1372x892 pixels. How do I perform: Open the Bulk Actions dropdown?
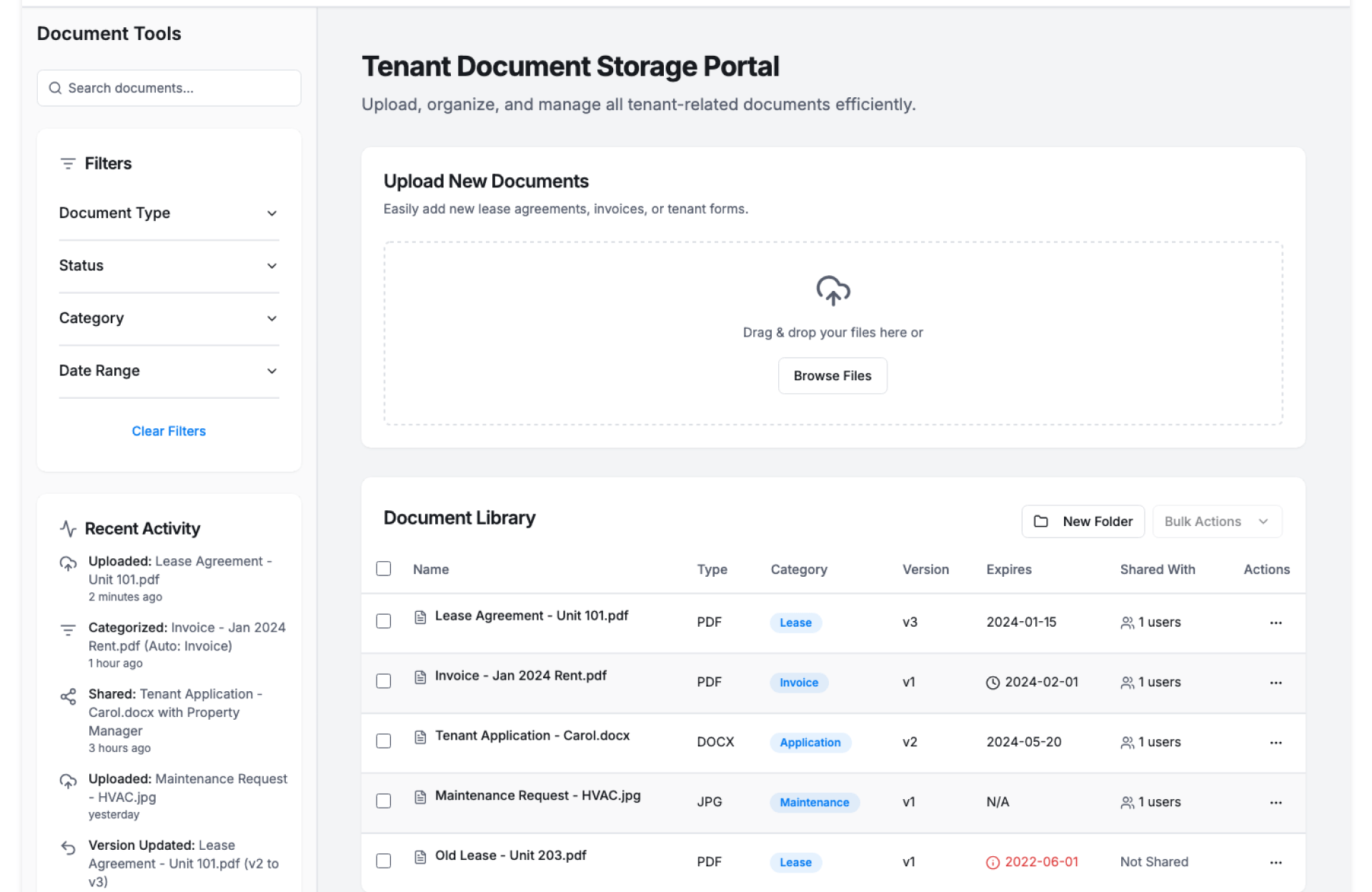click(x=1216, y=521)
